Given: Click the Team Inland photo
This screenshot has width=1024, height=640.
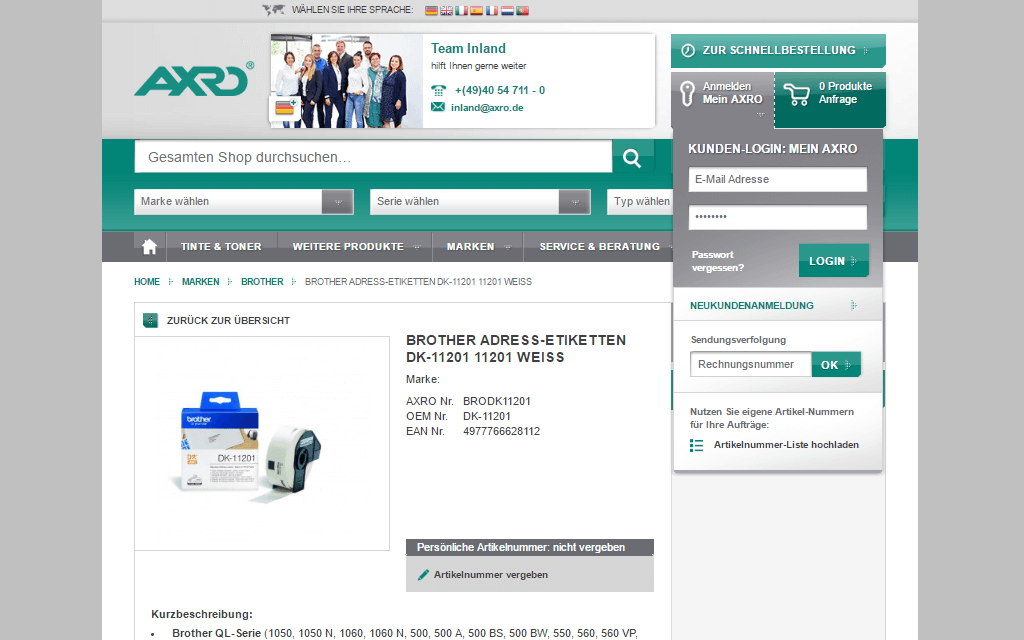Looking at the screenshot, I should pyautogui.click(x=347, y=81).
